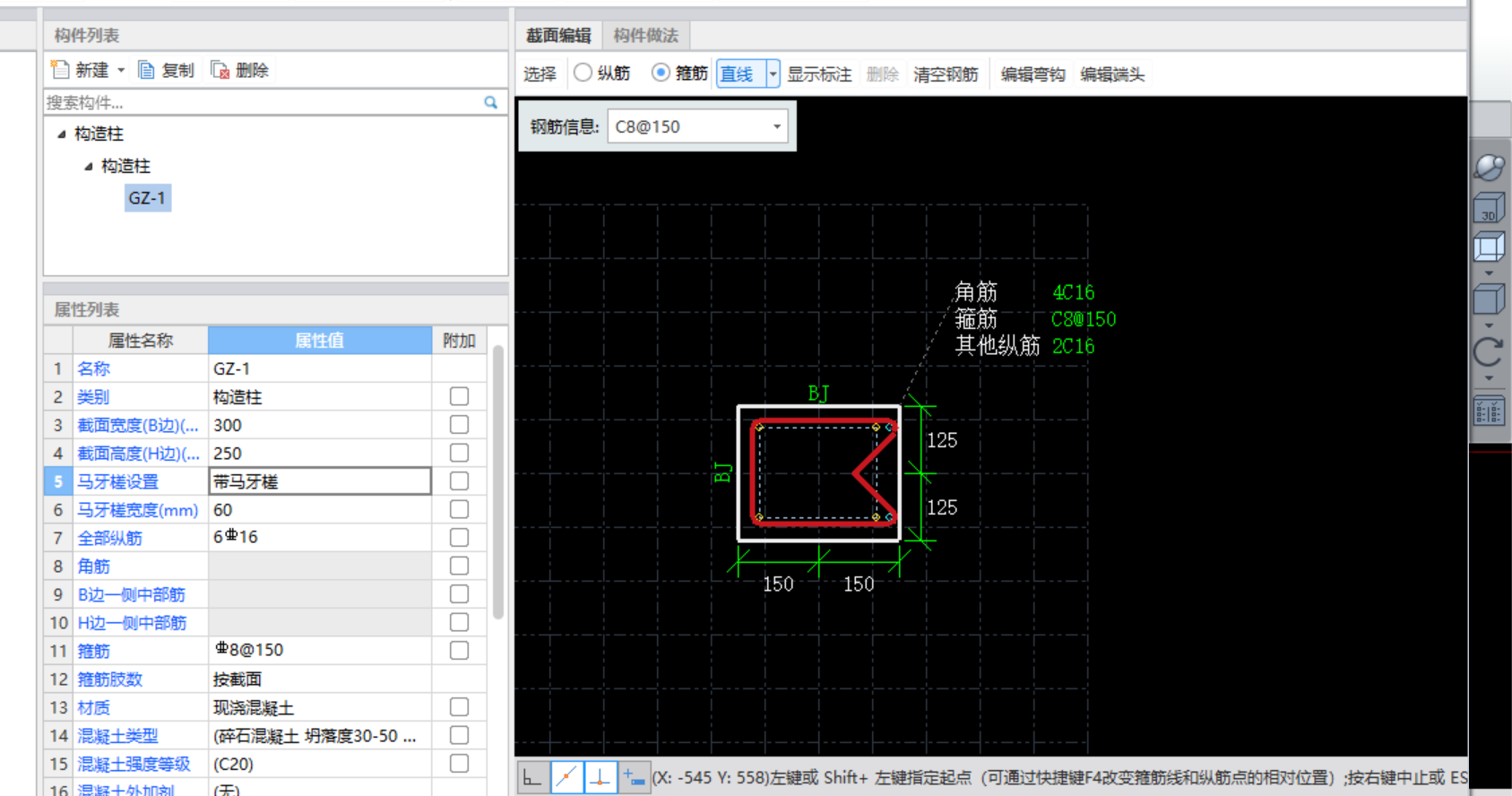Open the 新建 dropdown arrow
The height and width of the screenshot is (796, 1512).
coord(121,70)
